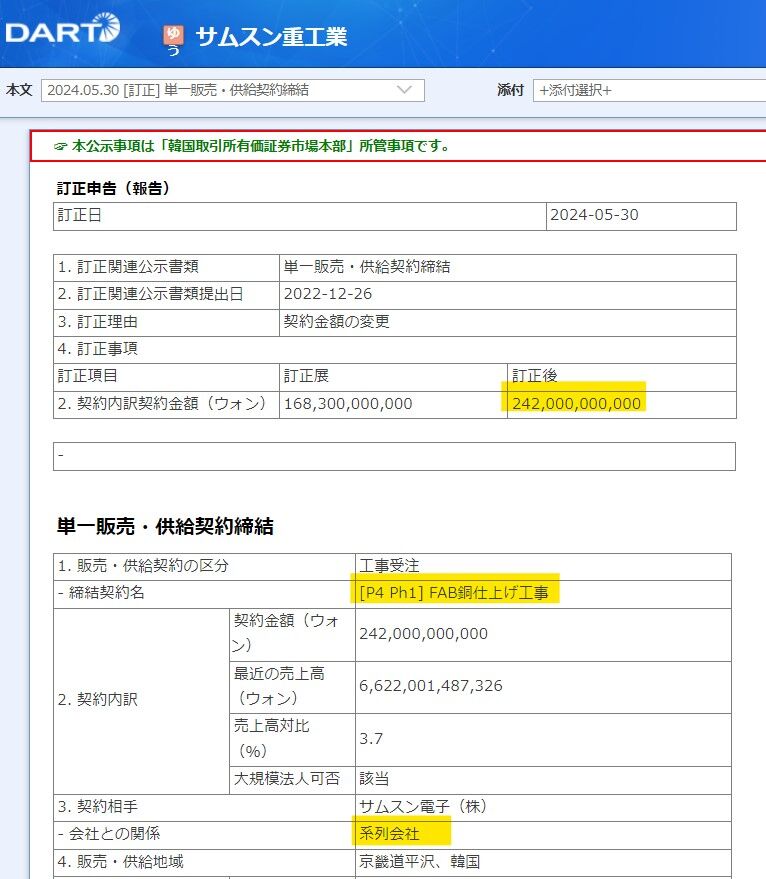Click the 3. 訂正理由 label cell
766x879 pixels.
pos(167,322)
